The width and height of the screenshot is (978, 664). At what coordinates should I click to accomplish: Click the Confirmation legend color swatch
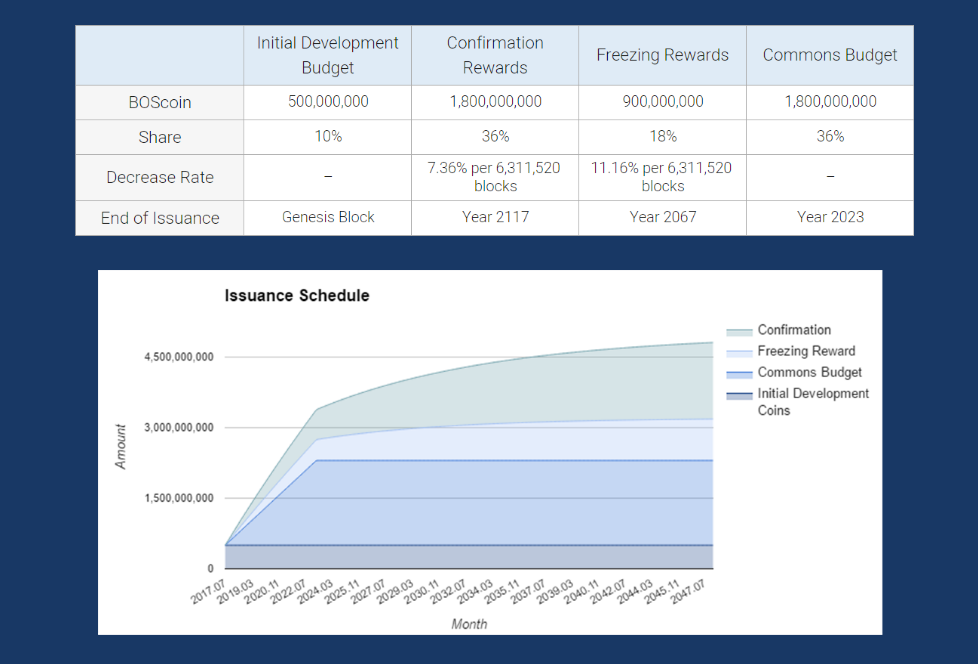click(739, 332)
